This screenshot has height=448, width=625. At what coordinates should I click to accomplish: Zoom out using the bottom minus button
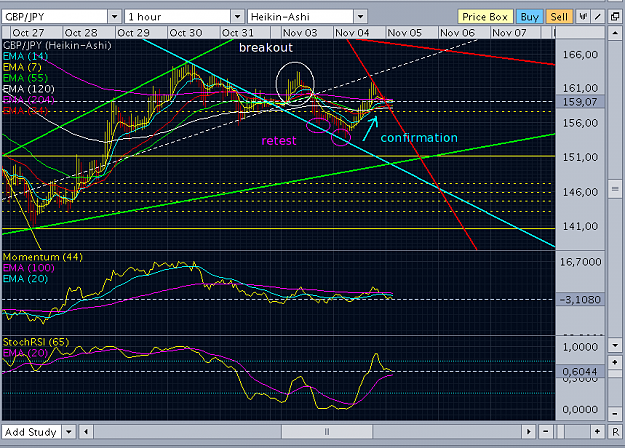coord(545,432)
